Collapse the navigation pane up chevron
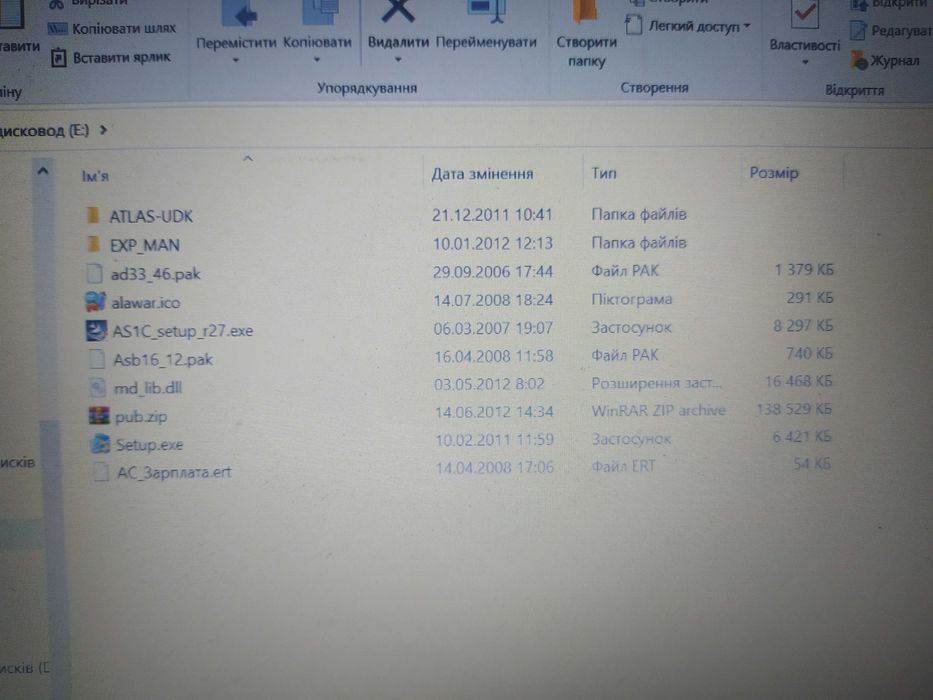The height and width of the screenshot is (700, 933). click(43, 171)
